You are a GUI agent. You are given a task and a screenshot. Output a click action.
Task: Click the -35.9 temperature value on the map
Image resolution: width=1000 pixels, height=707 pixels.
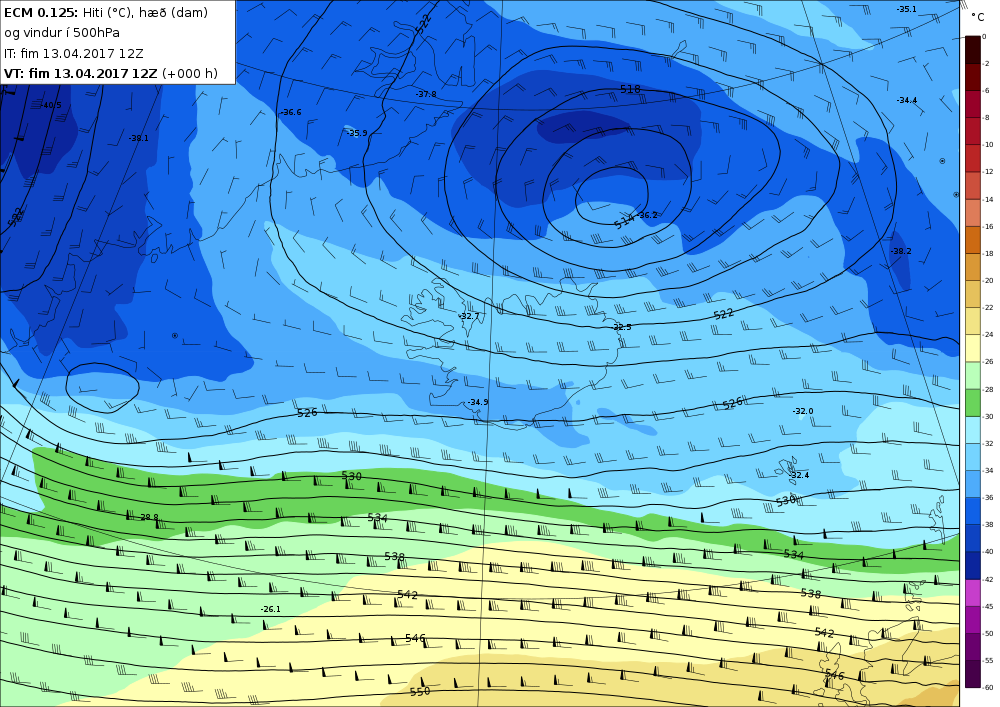pyautogui.click(x=357, y=133)
